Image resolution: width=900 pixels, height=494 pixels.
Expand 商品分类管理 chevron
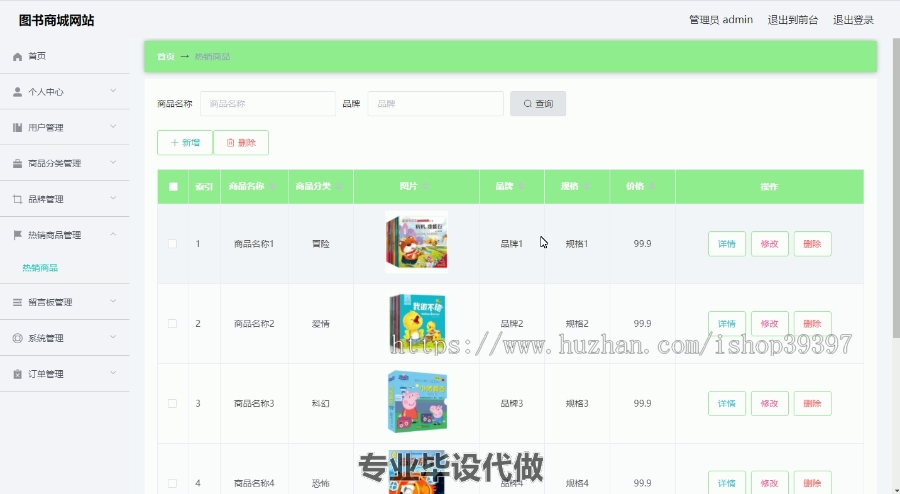tap(113, 162)
